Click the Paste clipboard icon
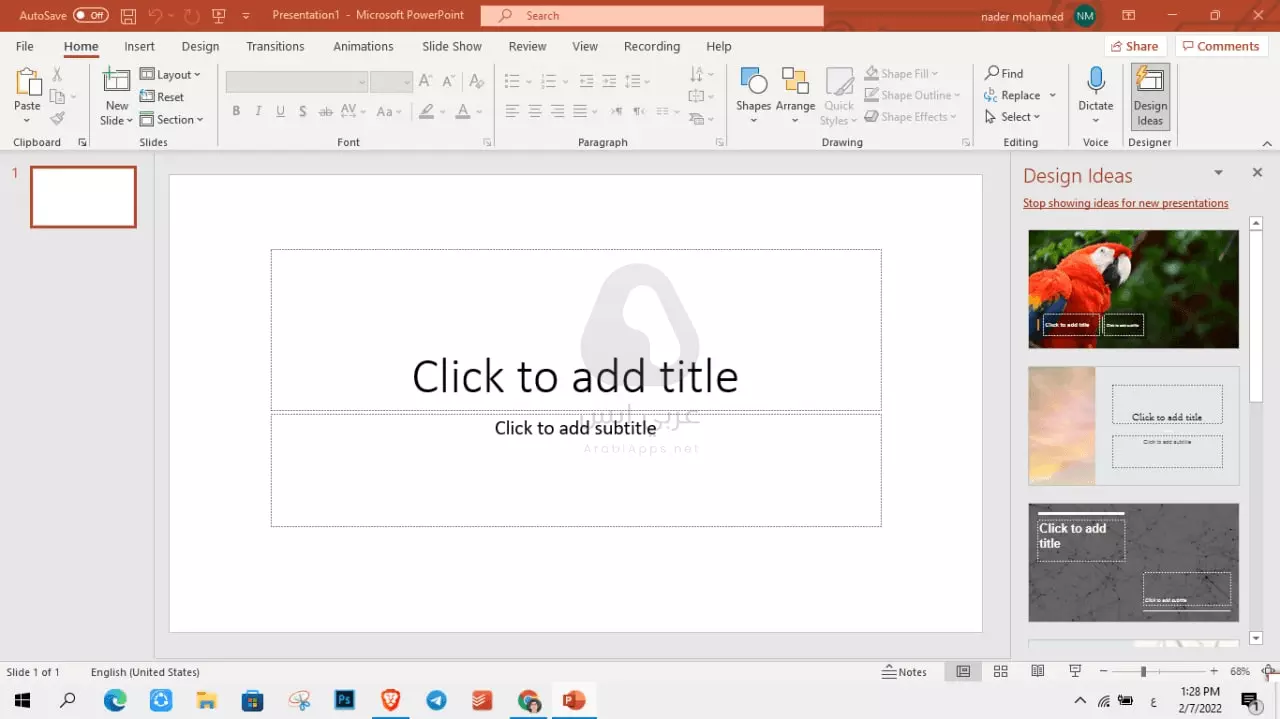Viewport: 1280px width, 719px height. [27, 83]
